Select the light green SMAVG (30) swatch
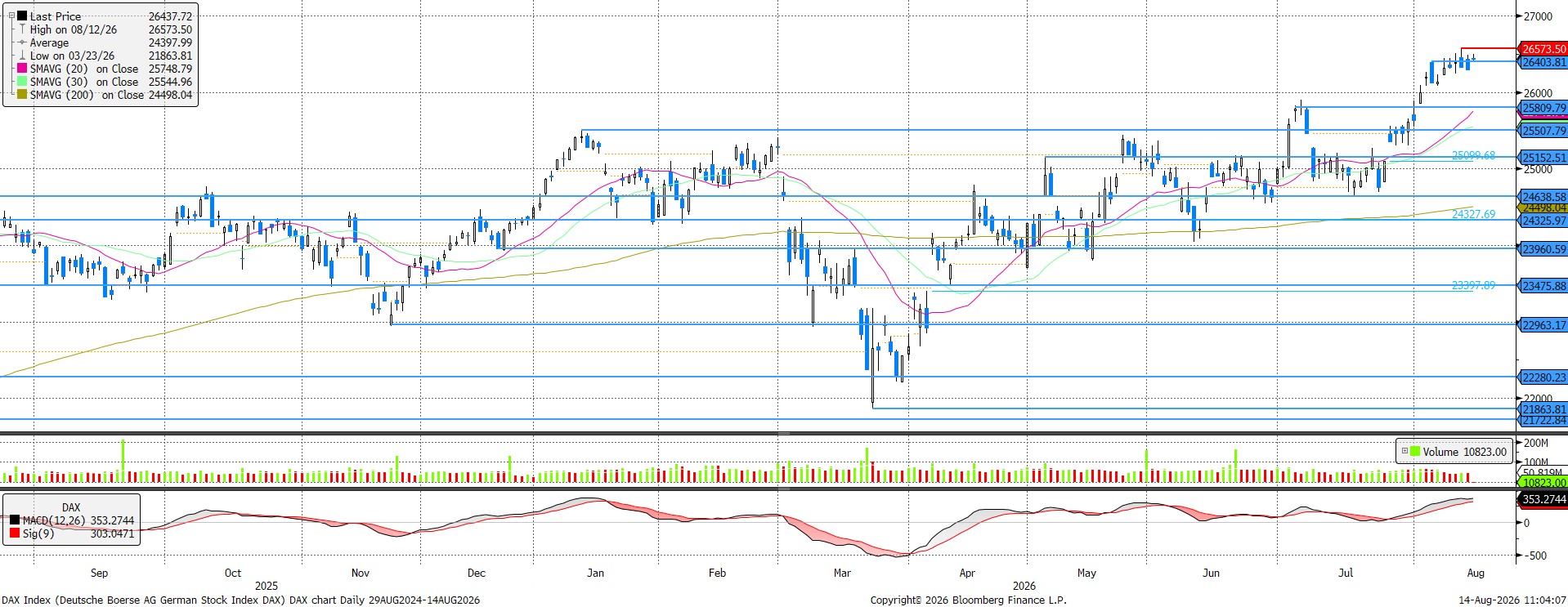This screenshot has height=607, width=1568. pos(23,82)
